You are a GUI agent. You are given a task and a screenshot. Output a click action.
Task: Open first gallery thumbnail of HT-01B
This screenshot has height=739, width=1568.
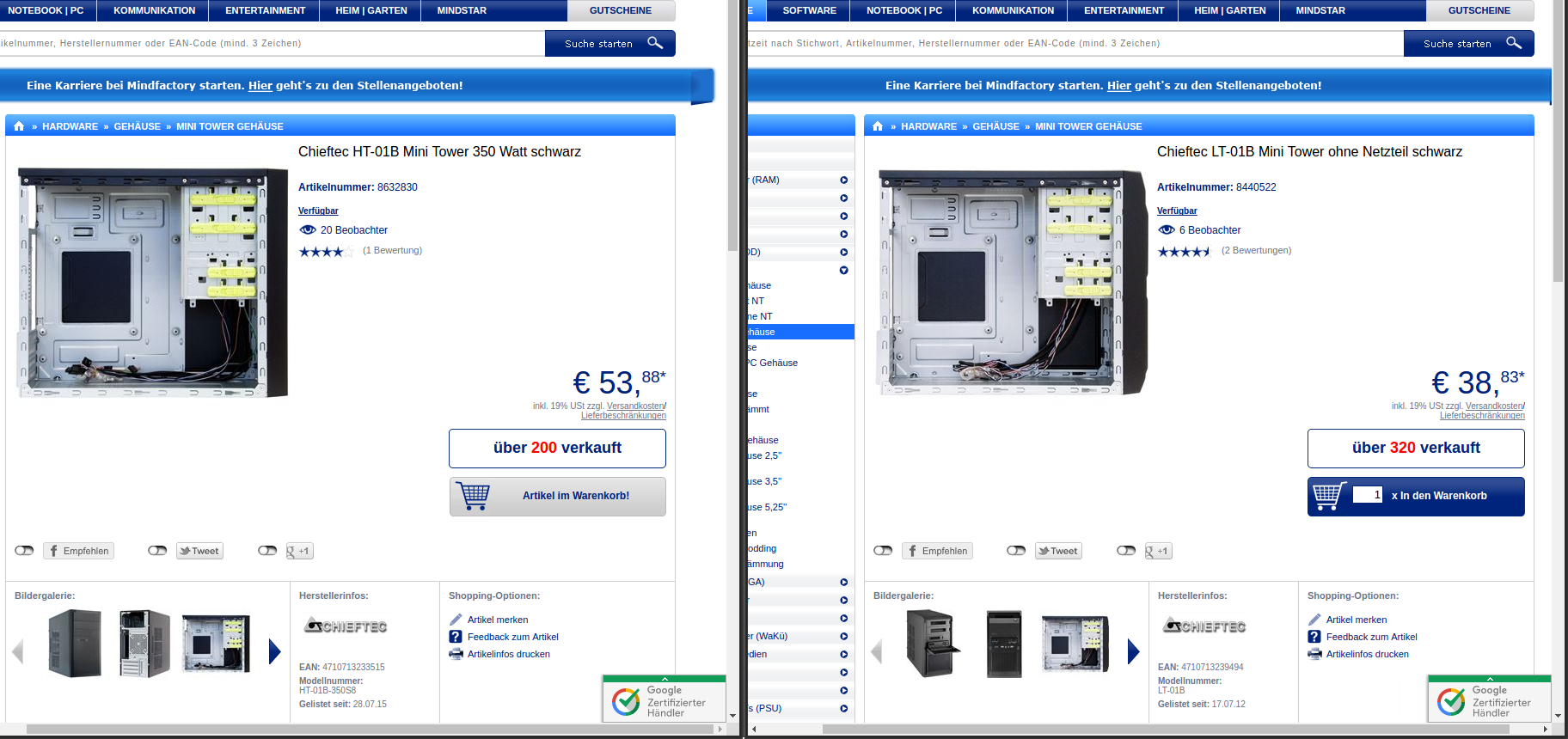[x=75, y=643]
